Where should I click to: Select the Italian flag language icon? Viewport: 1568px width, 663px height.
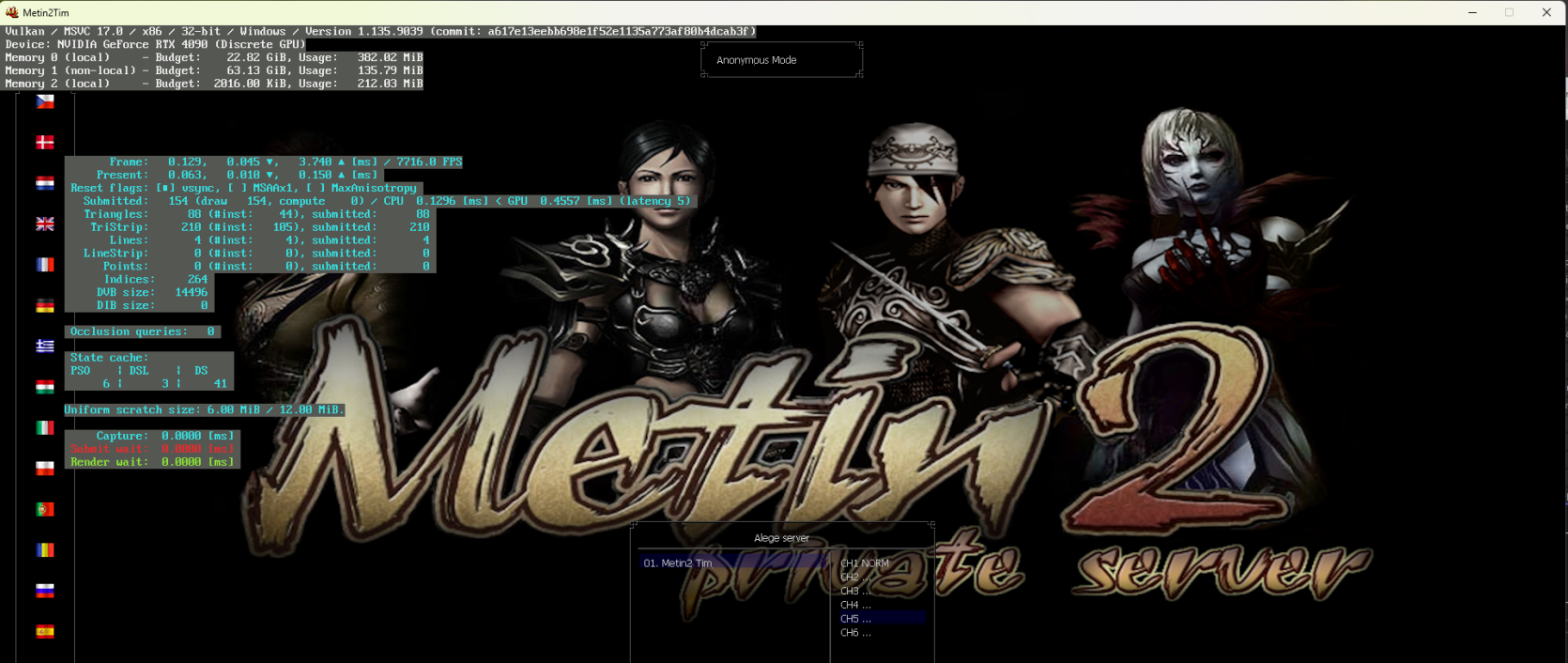click(45, 427)
